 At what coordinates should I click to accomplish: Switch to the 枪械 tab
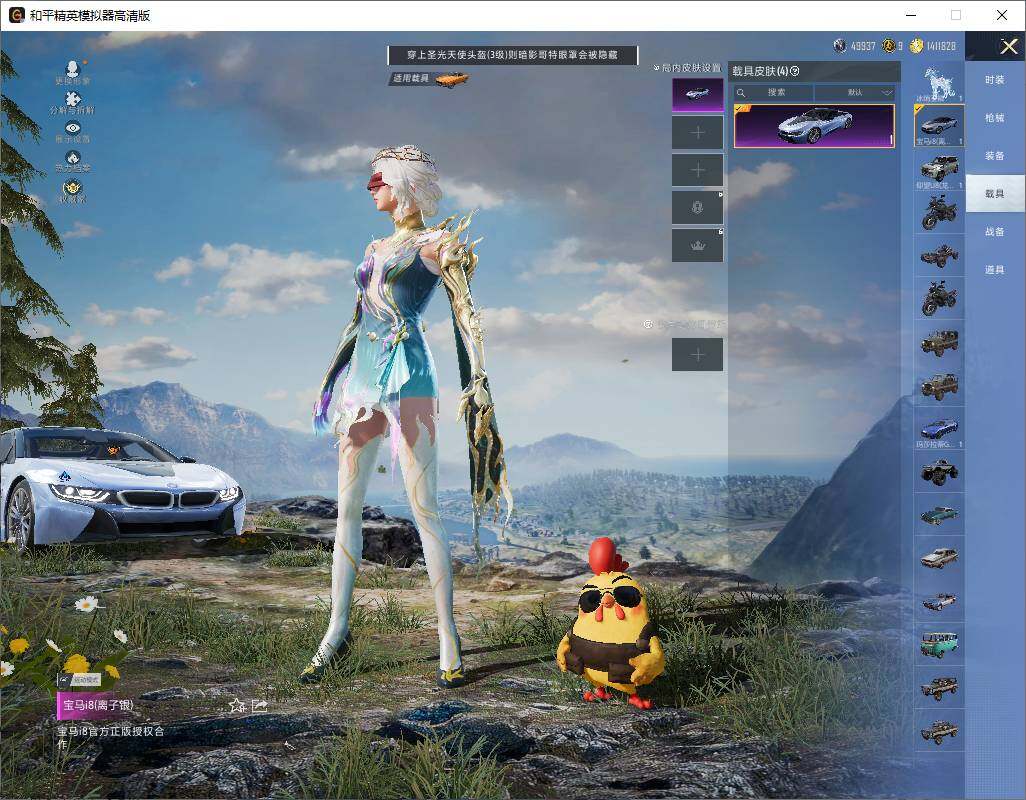(x=995, y=118)
